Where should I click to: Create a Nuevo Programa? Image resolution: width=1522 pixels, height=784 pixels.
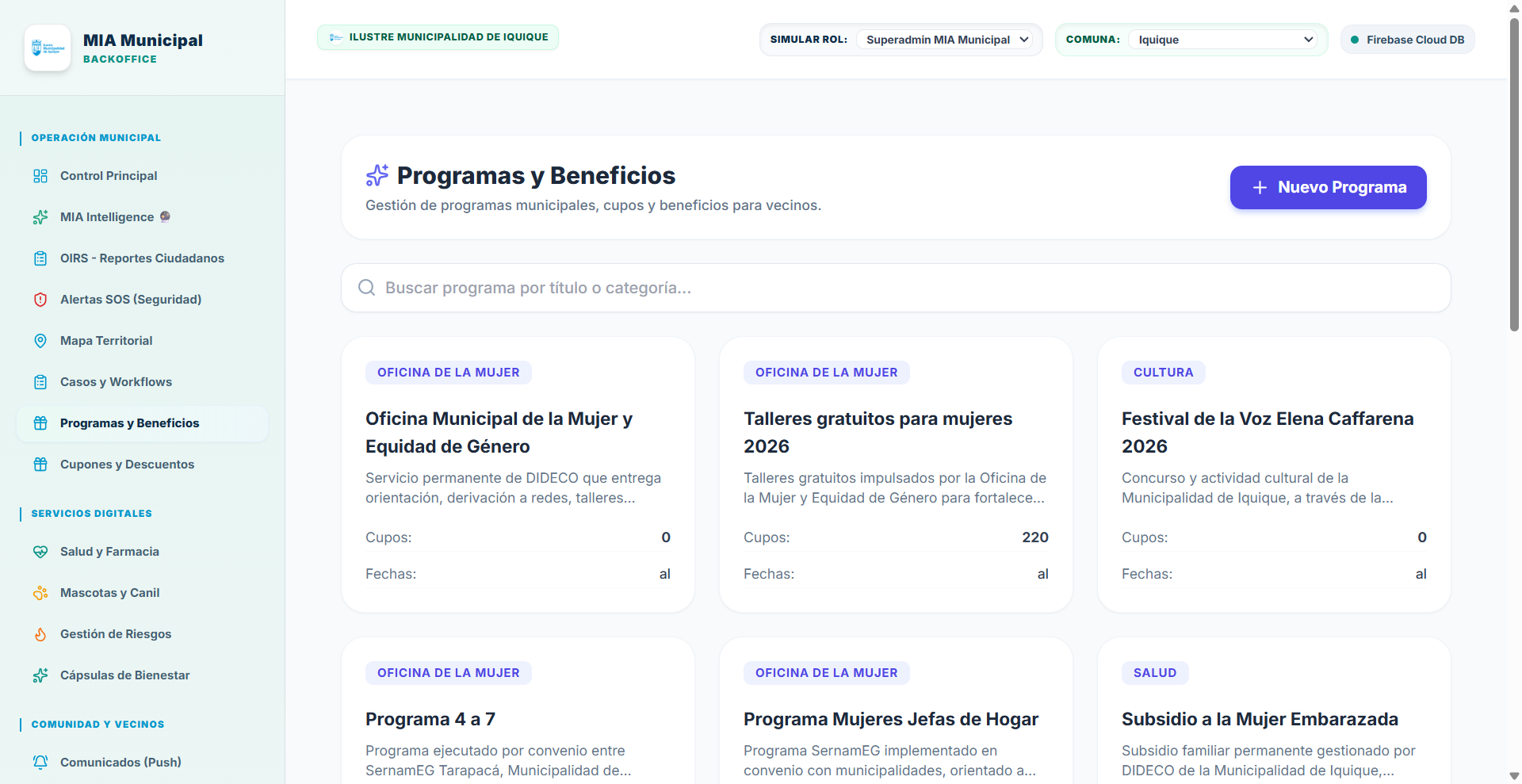click(1328, 187)
